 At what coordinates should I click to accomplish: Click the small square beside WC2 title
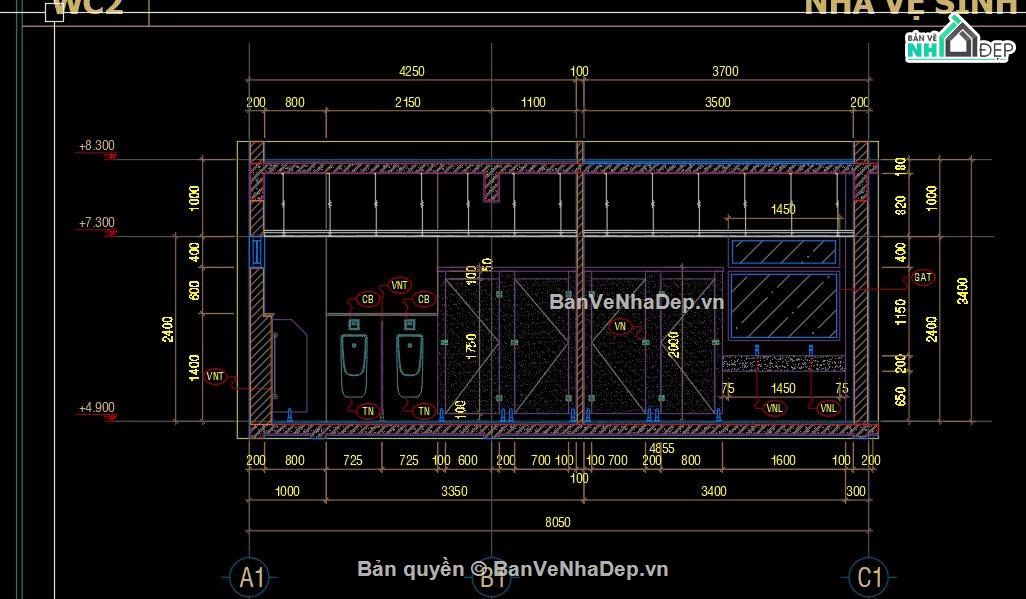(54, 12)
